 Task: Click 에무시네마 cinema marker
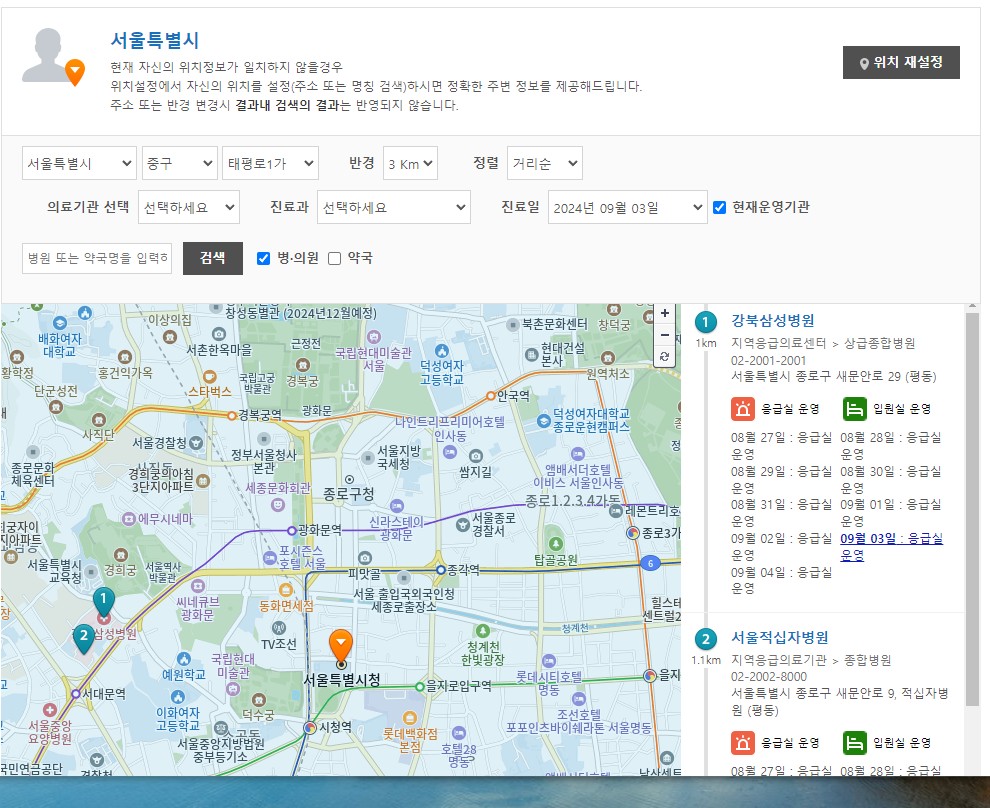click(129, 519)
